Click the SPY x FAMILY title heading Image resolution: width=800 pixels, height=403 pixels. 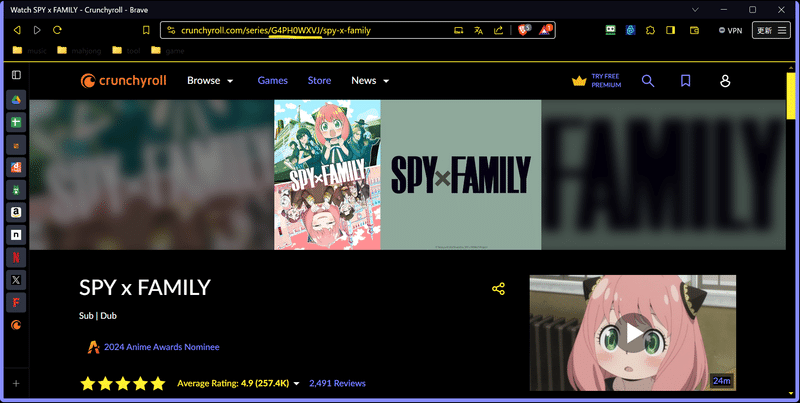point(145,288)
